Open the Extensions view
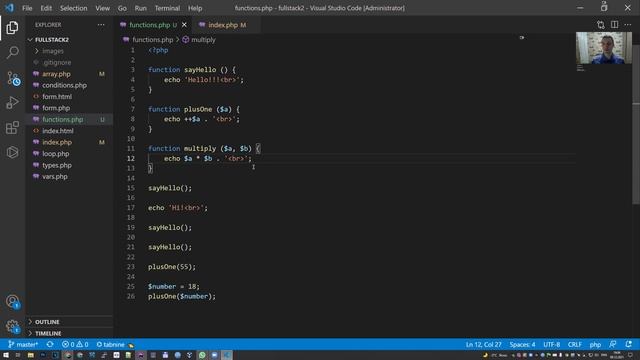This screenshot has width=640, height=360. [12, 127]
